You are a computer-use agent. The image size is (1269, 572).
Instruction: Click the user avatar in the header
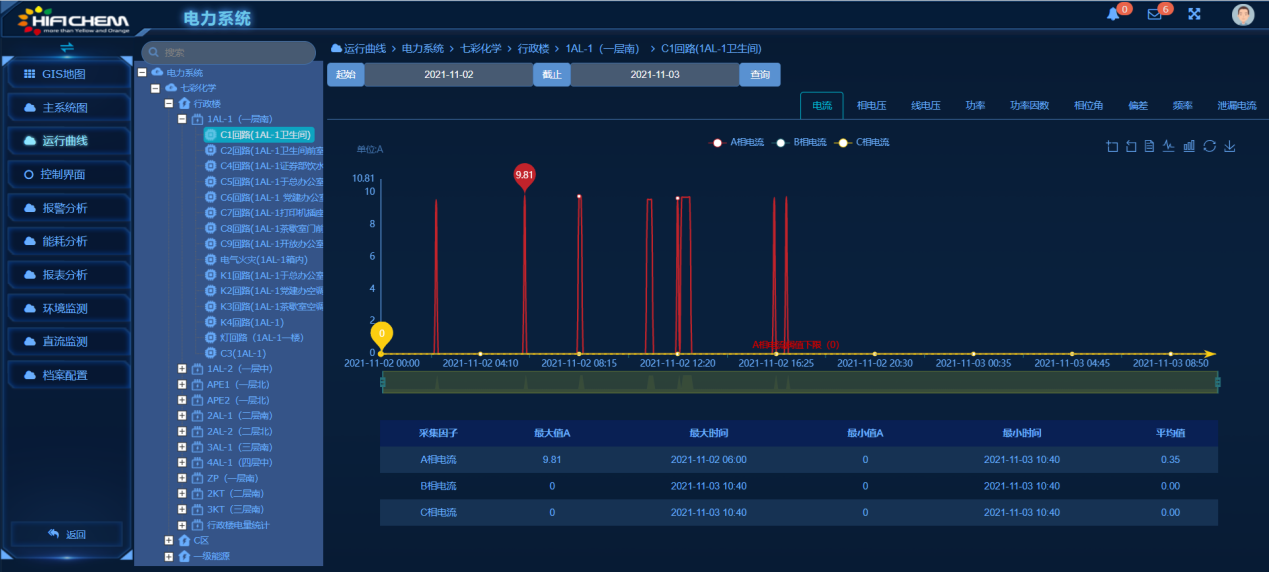coord(1243,14)
